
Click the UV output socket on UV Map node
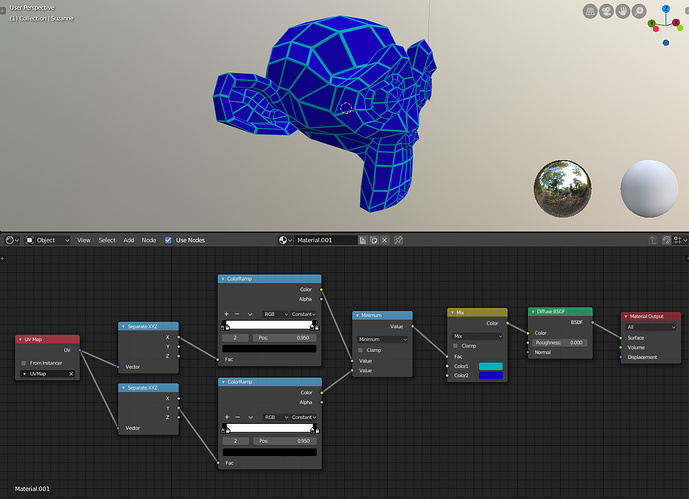click(x=80, y=351)
